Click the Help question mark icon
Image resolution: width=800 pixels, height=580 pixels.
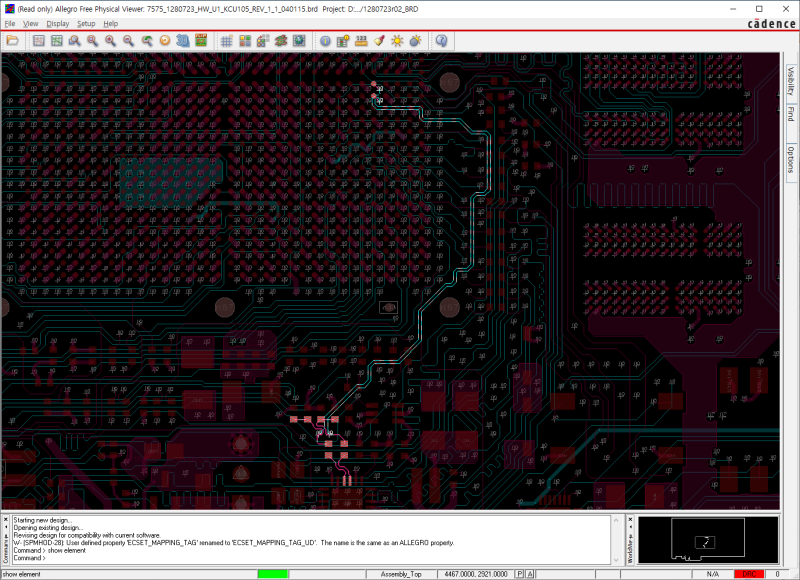[x=441, y=41]
